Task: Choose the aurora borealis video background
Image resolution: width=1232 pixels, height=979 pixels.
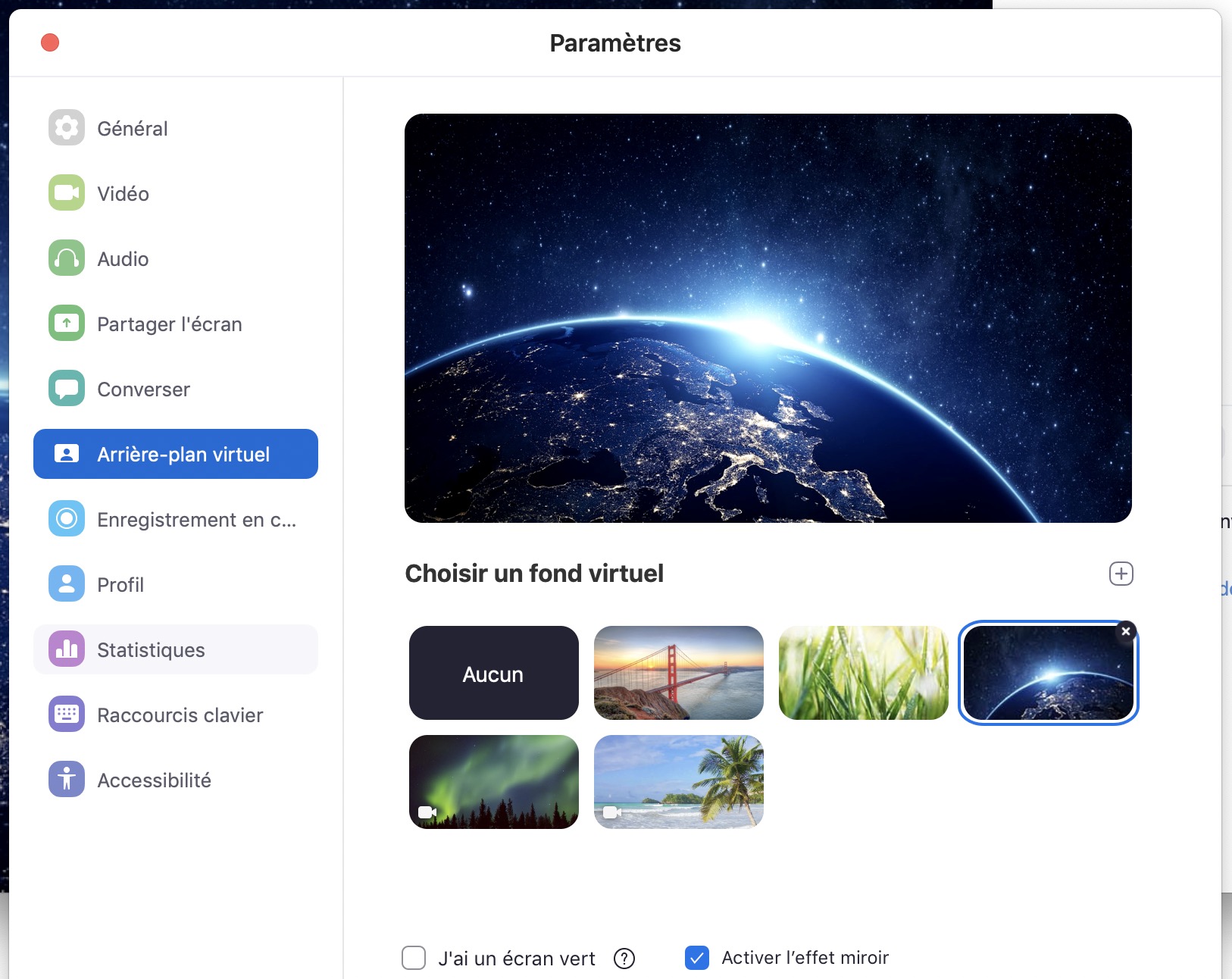Action: tap(493, 782)
